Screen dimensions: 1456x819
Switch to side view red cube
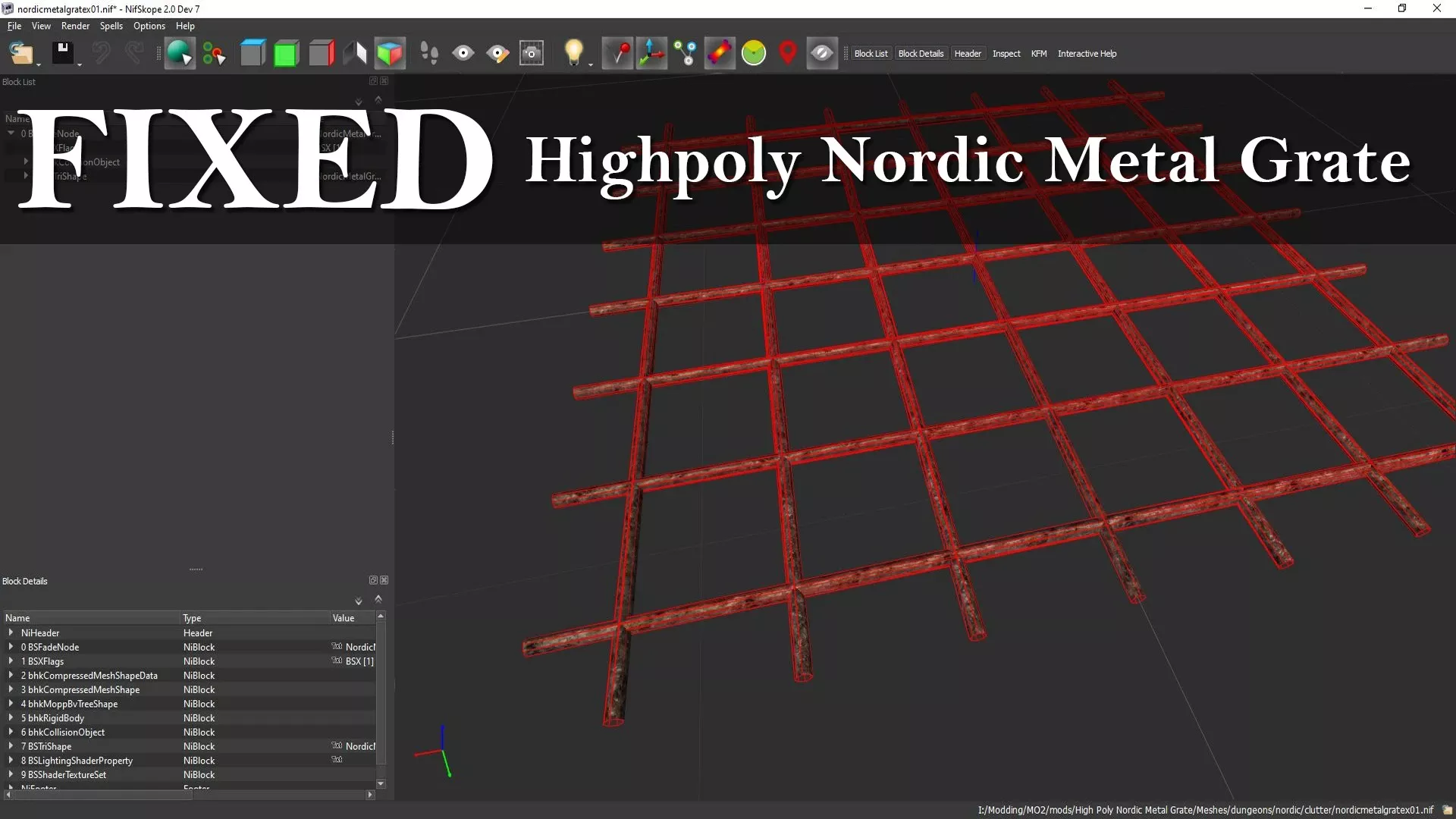[321, 53]
